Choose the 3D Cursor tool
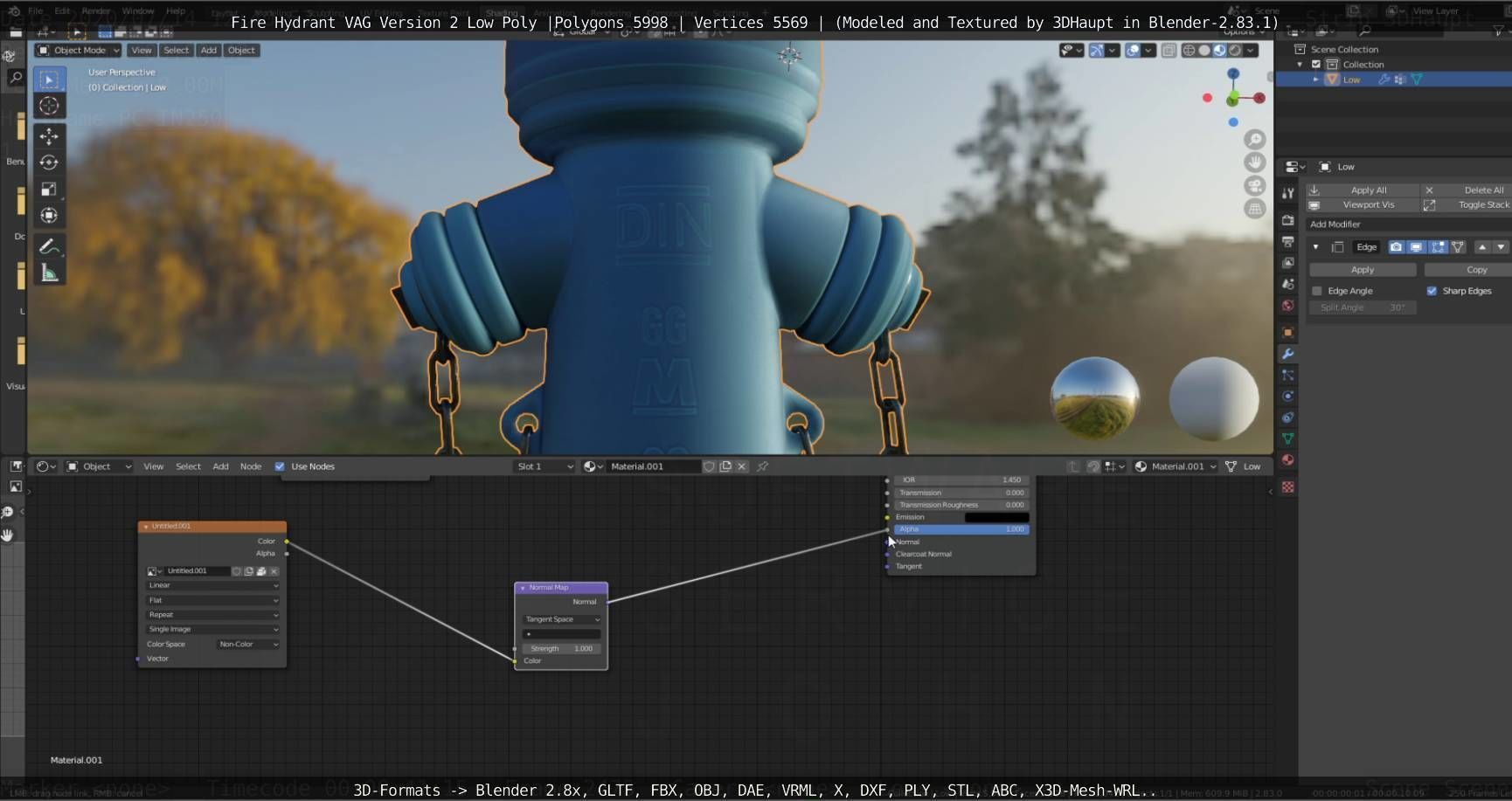Viewport: 1512px width, 801px height. (x=49, y=107)
